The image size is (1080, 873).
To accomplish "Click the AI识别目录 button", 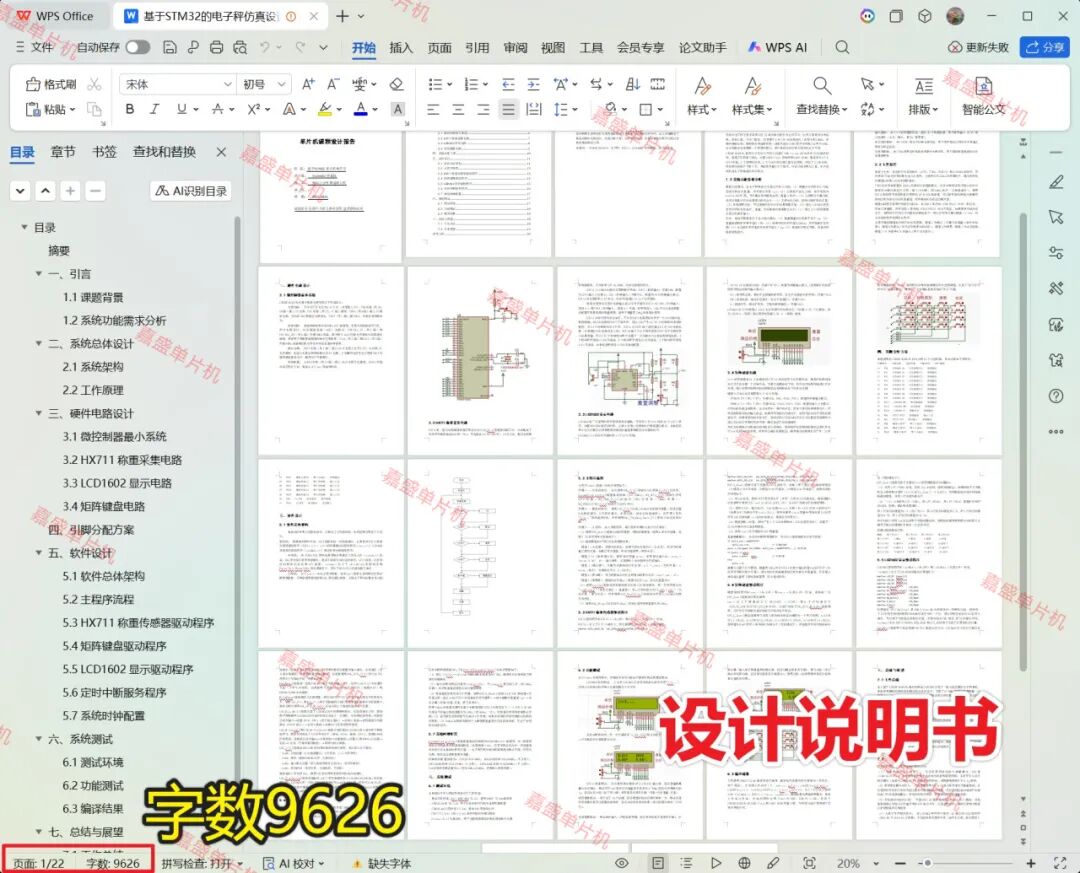I will click(x=191, y=191).
